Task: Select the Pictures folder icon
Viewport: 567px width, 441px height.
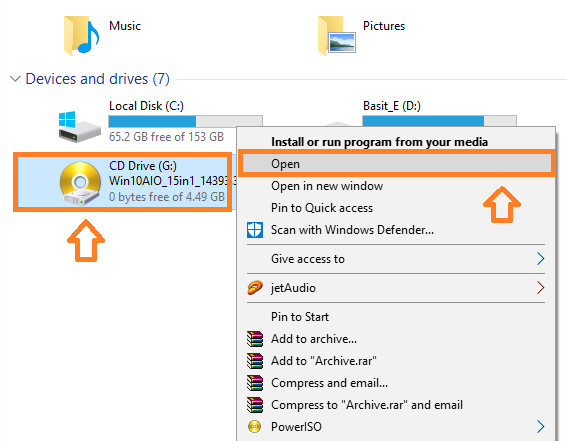Action: tap(337, 36)
